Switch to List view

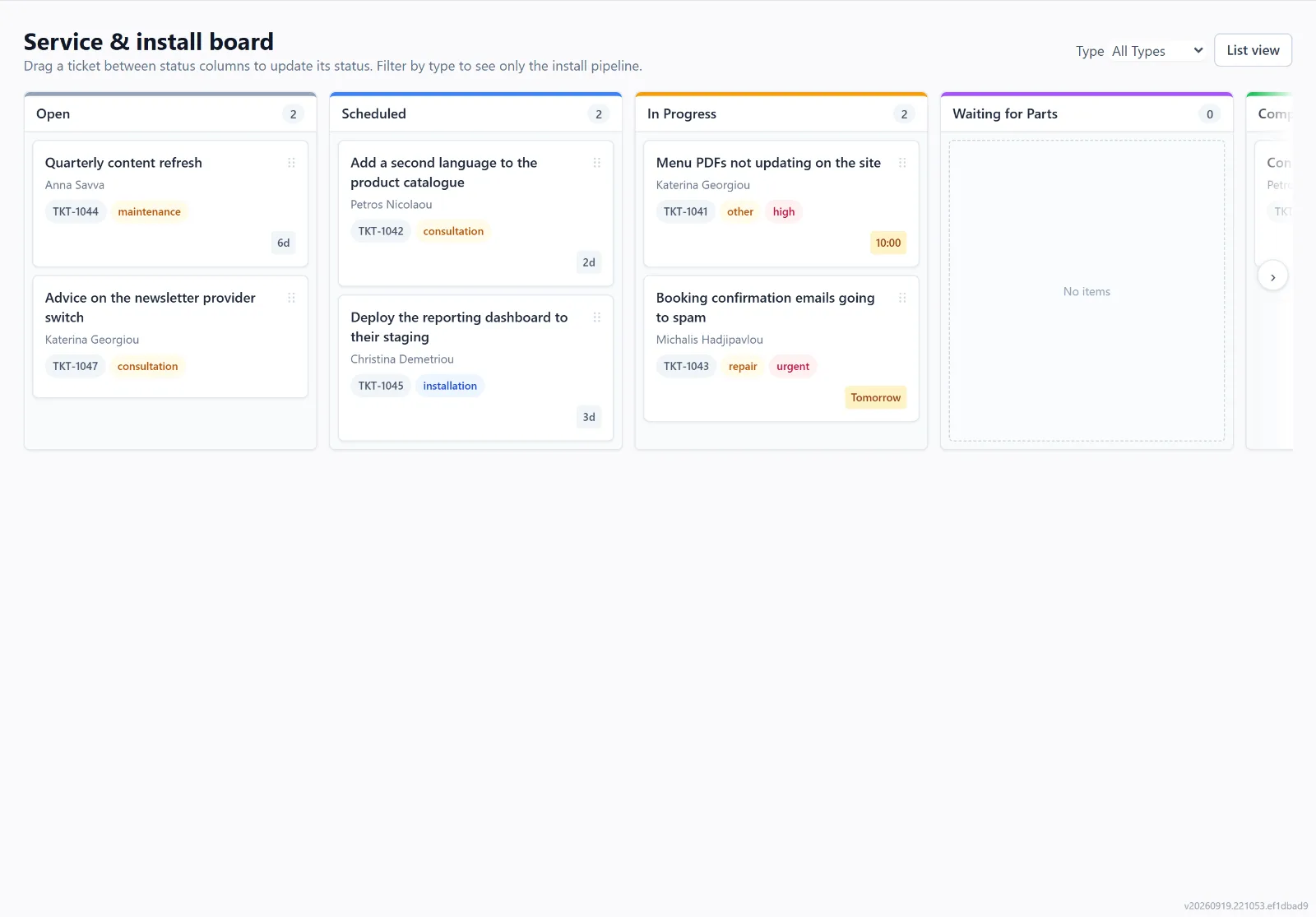pos(1253,50)
